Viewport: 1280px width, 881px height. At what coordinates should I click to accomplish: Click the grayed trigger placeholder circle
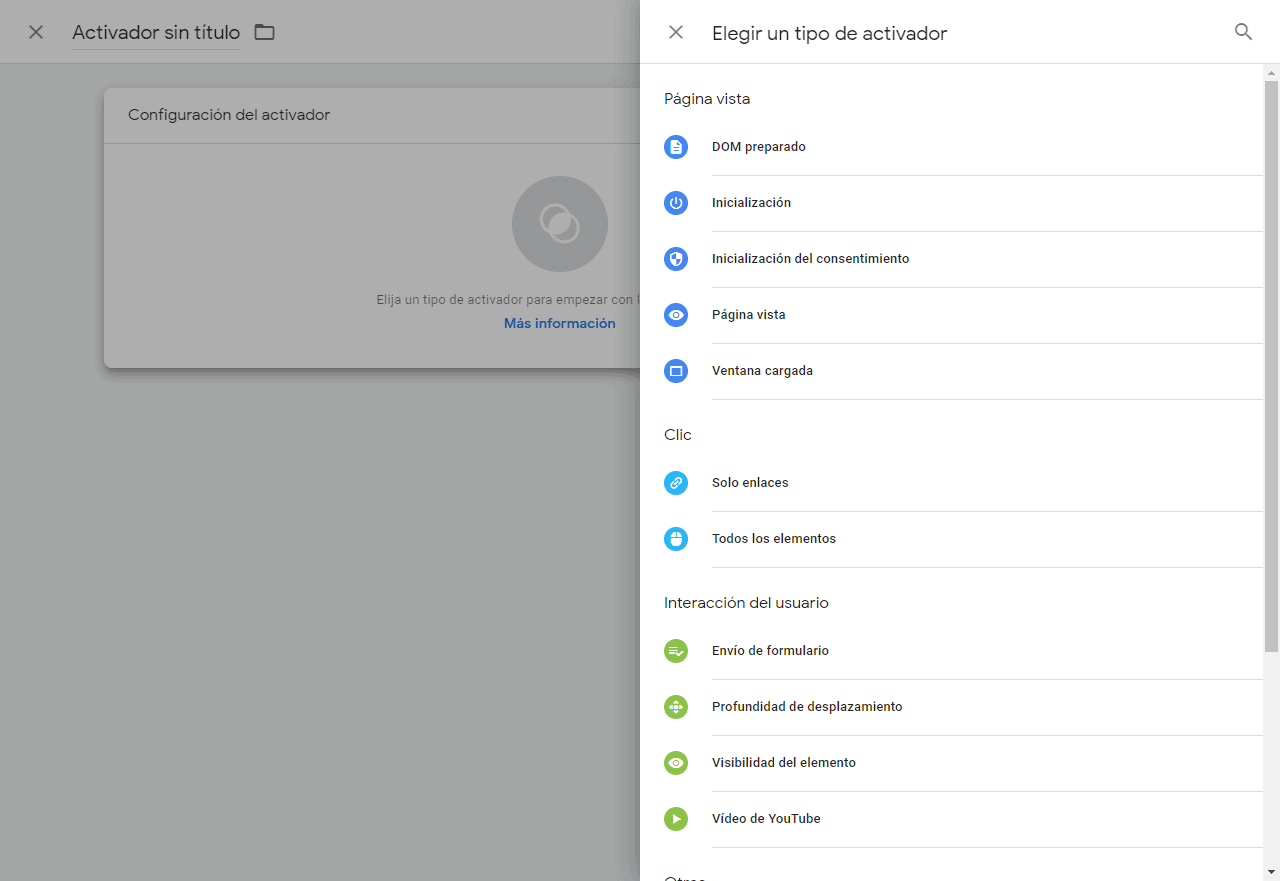tap(559, 224)
